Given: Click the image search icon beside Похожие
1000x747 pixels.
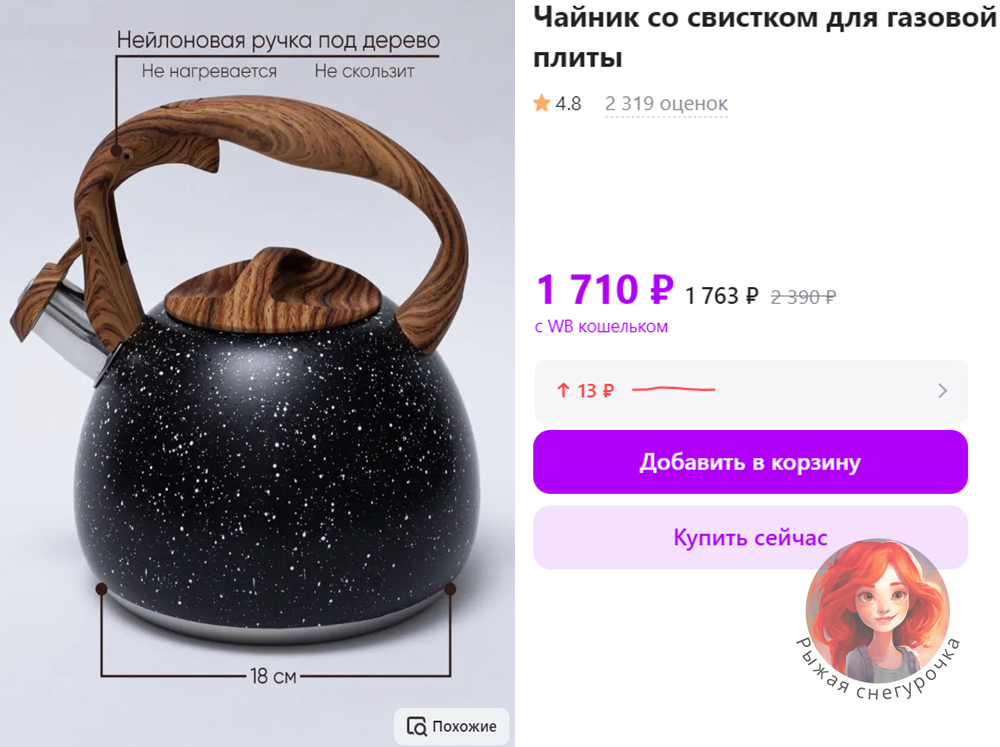Looking at the screenshot, I should point(416,726).
